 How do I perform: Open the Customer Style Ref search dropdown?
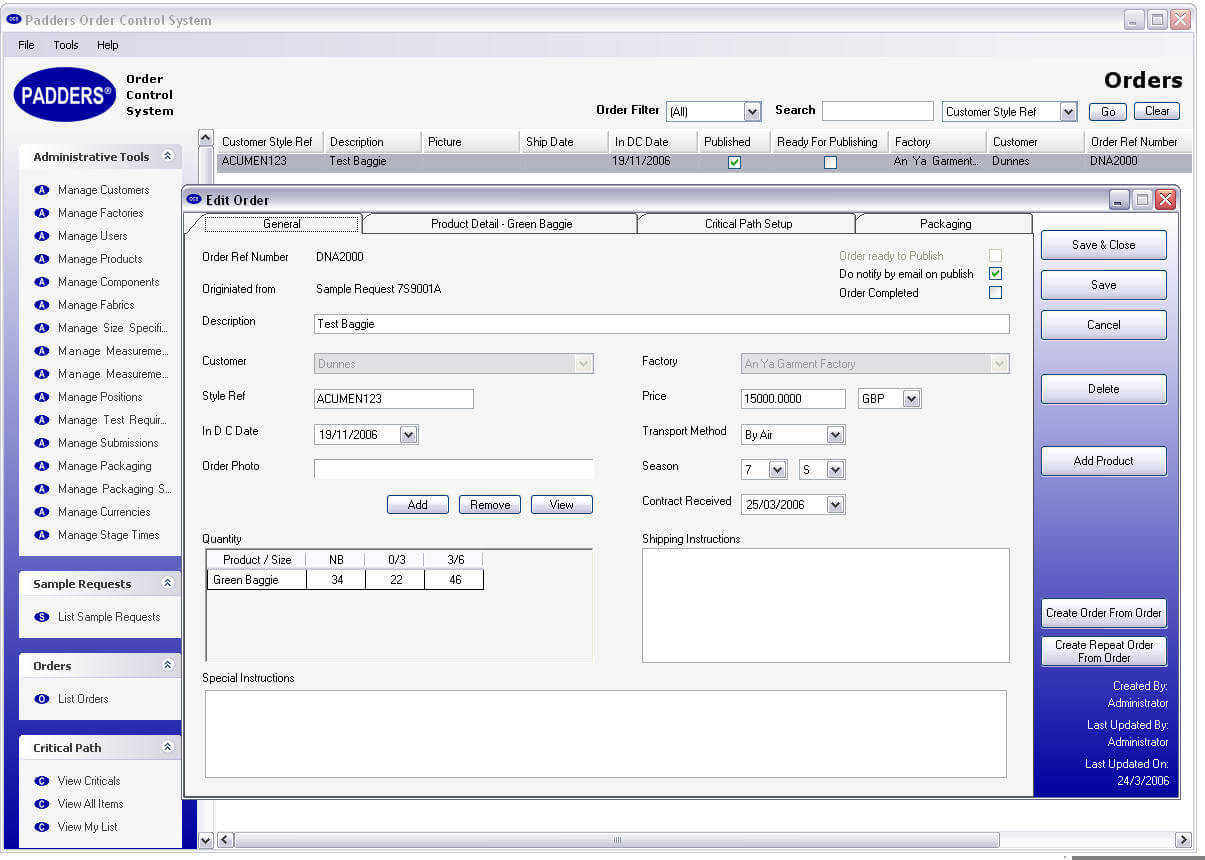(x=1068, y=112)
